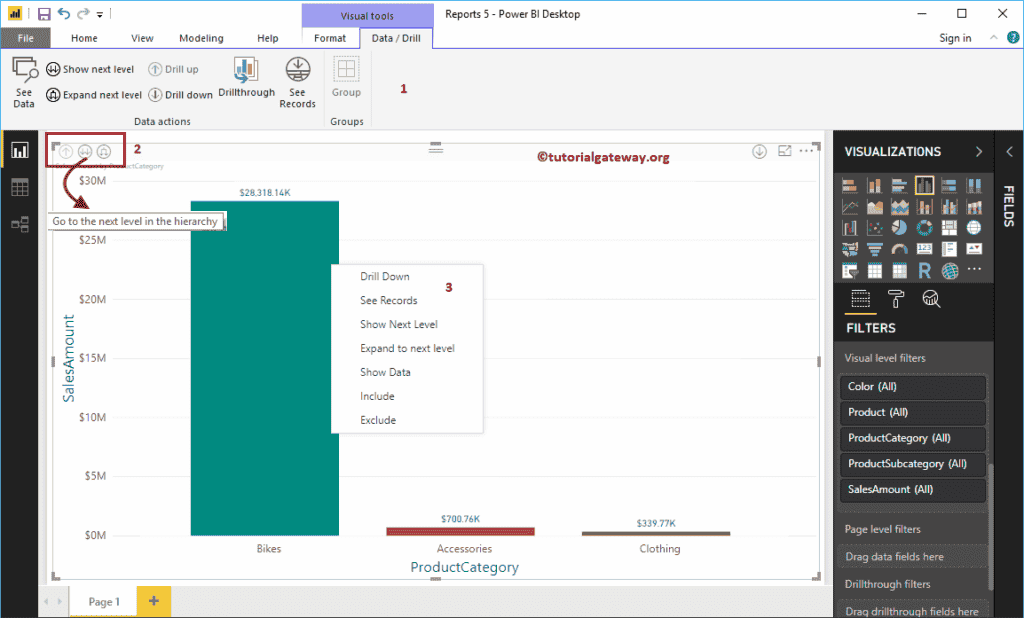
Task: Choose Exclude in context menu
Action: click(377, 420)
